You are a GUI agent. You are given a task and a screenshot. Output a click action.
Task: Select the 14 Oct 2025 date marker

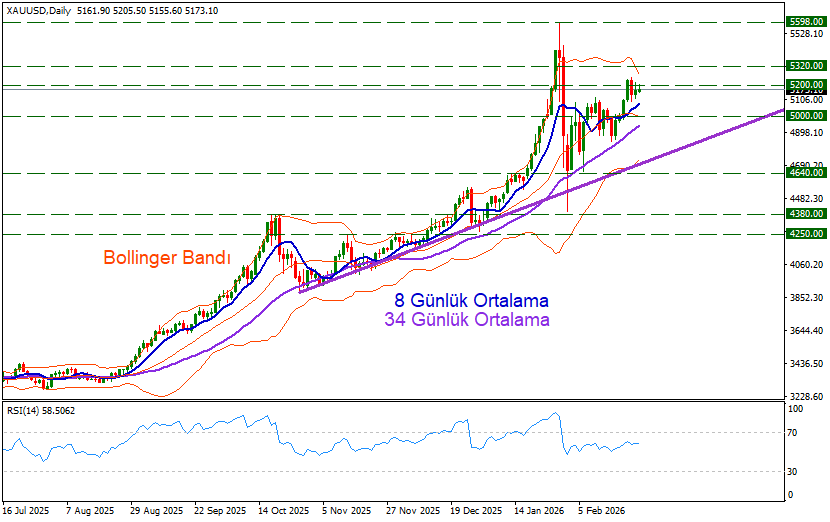coord(283,510)
